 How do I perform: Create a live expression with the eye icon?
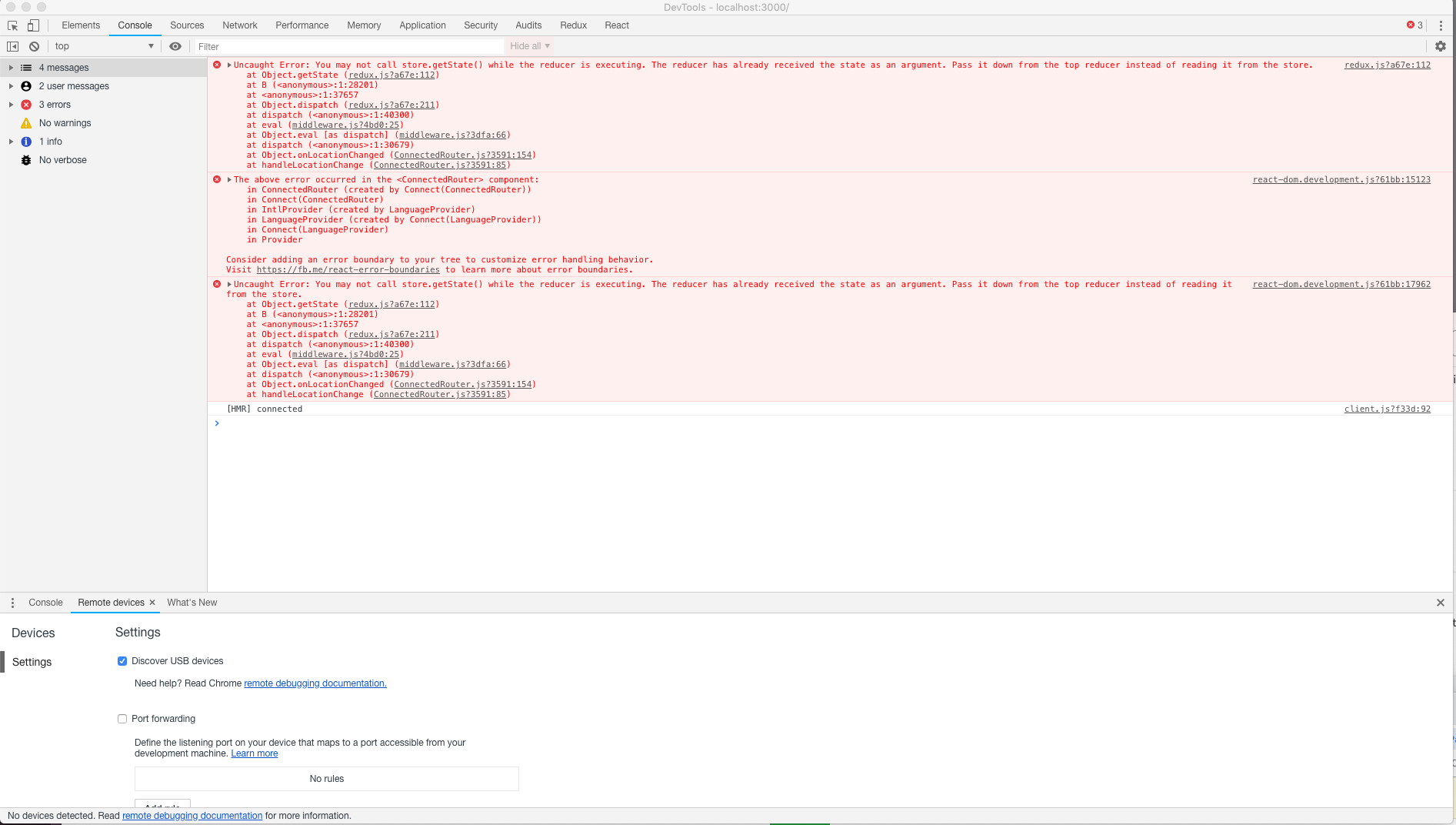click(175, 46)
